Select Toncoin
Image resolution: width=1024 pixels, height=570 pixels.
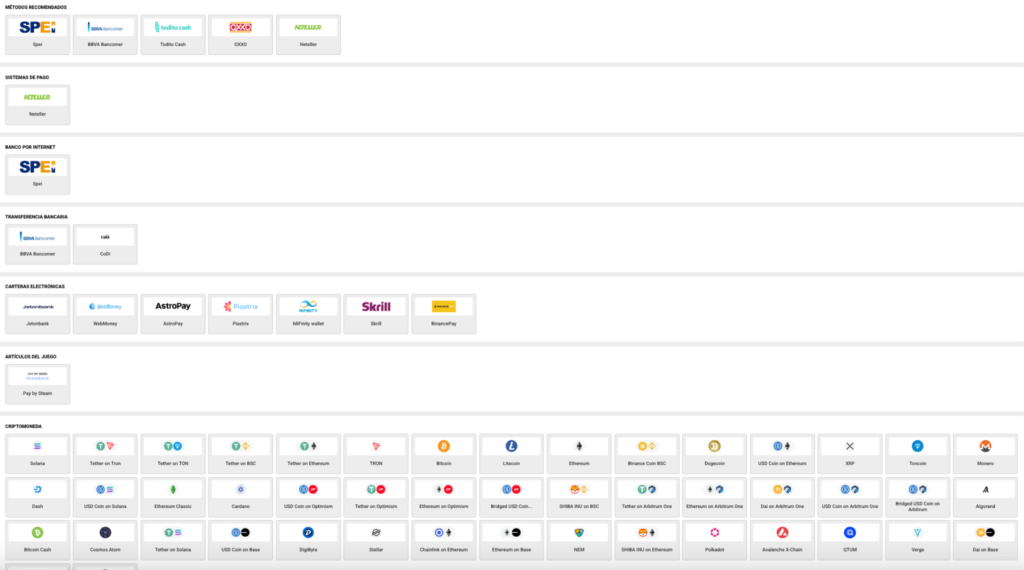[918, 454]
